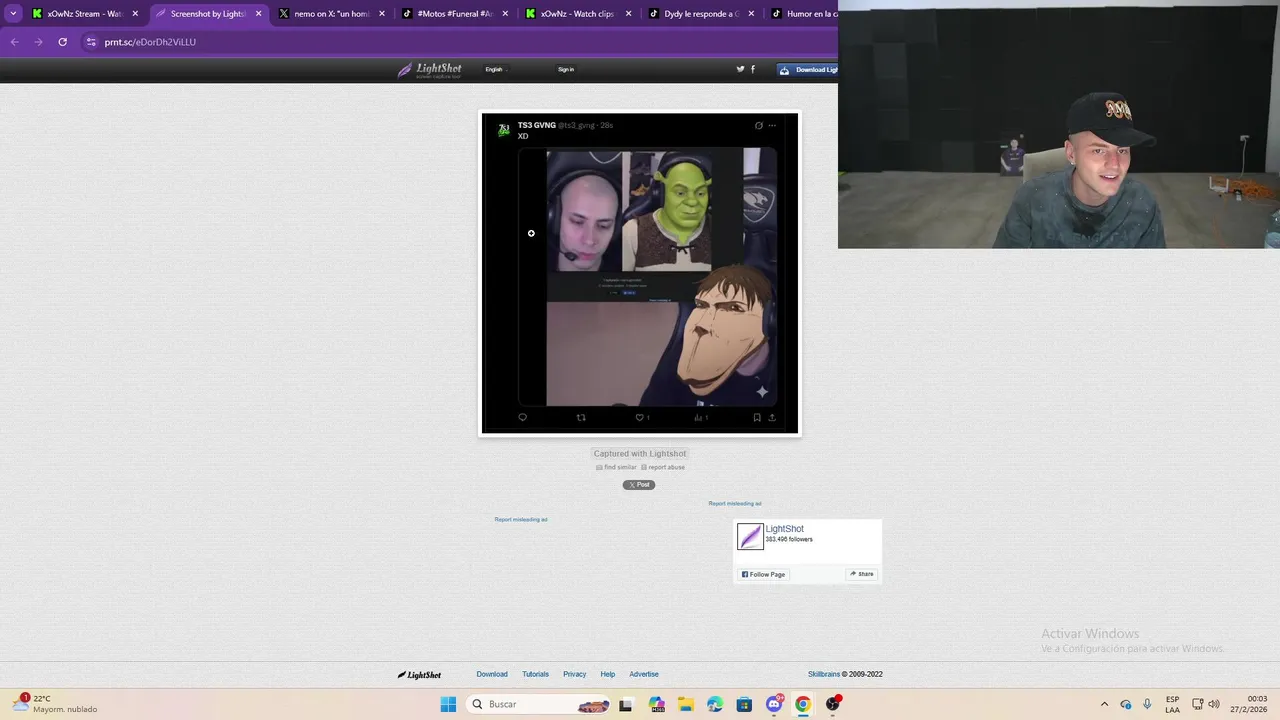The height and width of the screenshot is (720, 1280).
Task: Switch to the xOwNz Watch clips tab
Action: pyautogui.click(x=576, y=14)
